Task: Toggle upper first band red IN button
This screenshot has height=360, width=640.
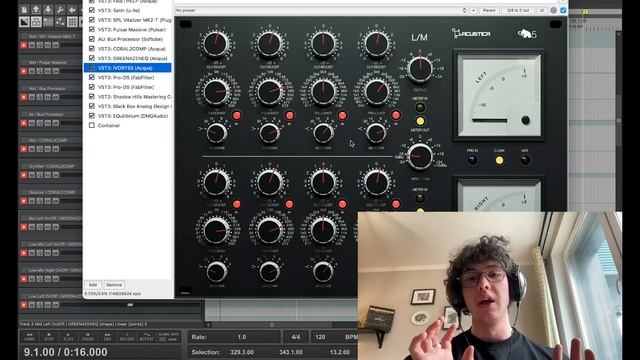Action: coord(236,116)
